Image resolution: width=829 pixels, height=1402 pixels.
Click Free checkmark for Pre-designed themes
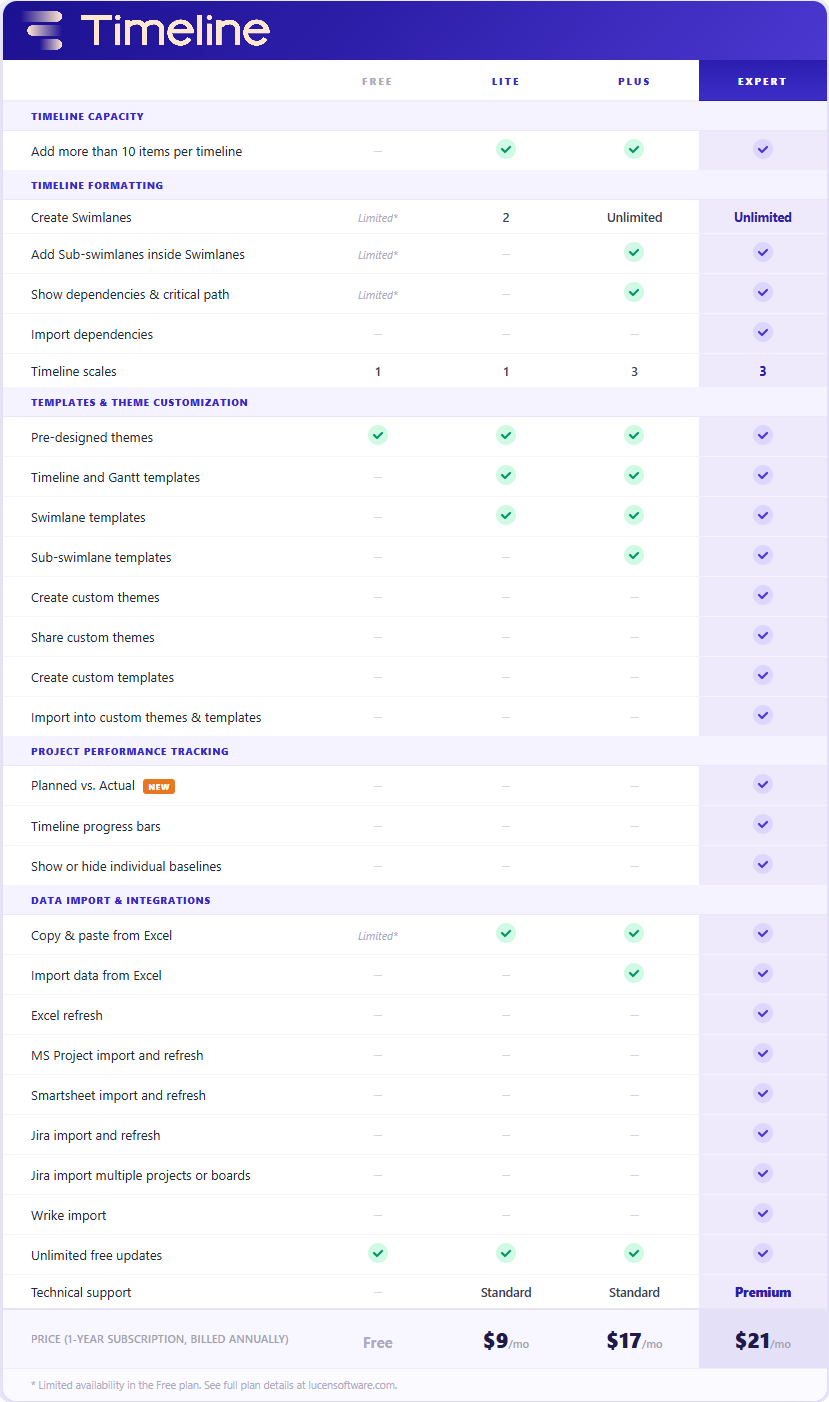(378, 435)
